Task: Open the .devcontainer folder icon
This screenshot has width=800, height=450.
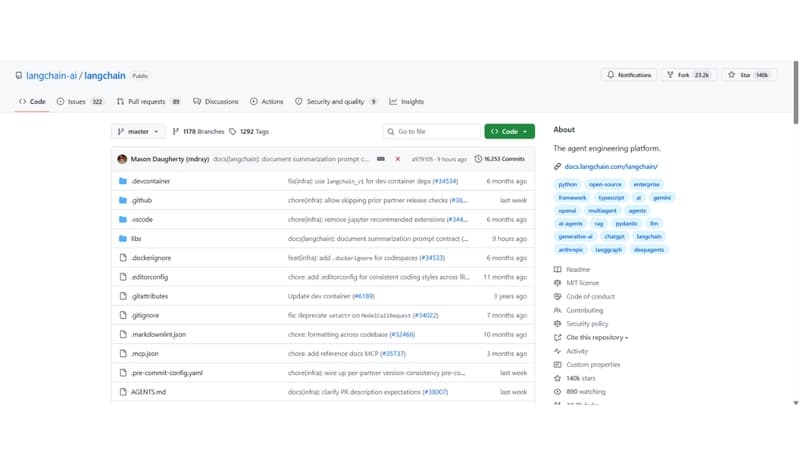Action: [122, 181]
